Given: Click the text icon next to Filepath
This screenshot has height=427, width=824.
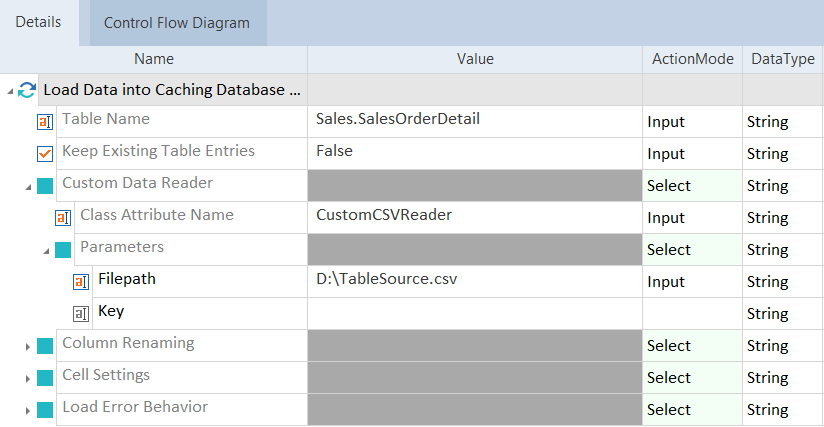Looking at the screenshot, I should 81,282.
